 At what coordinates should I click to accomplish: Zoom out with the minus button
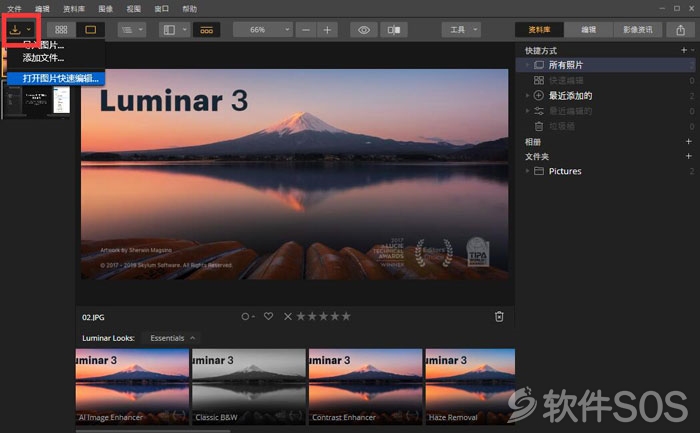point(306,30)
